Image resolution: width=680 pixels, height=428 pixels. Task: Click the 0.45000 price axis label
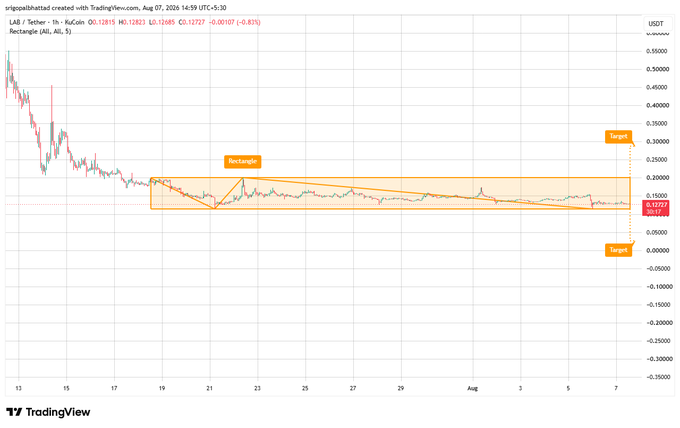coord(657,88)
